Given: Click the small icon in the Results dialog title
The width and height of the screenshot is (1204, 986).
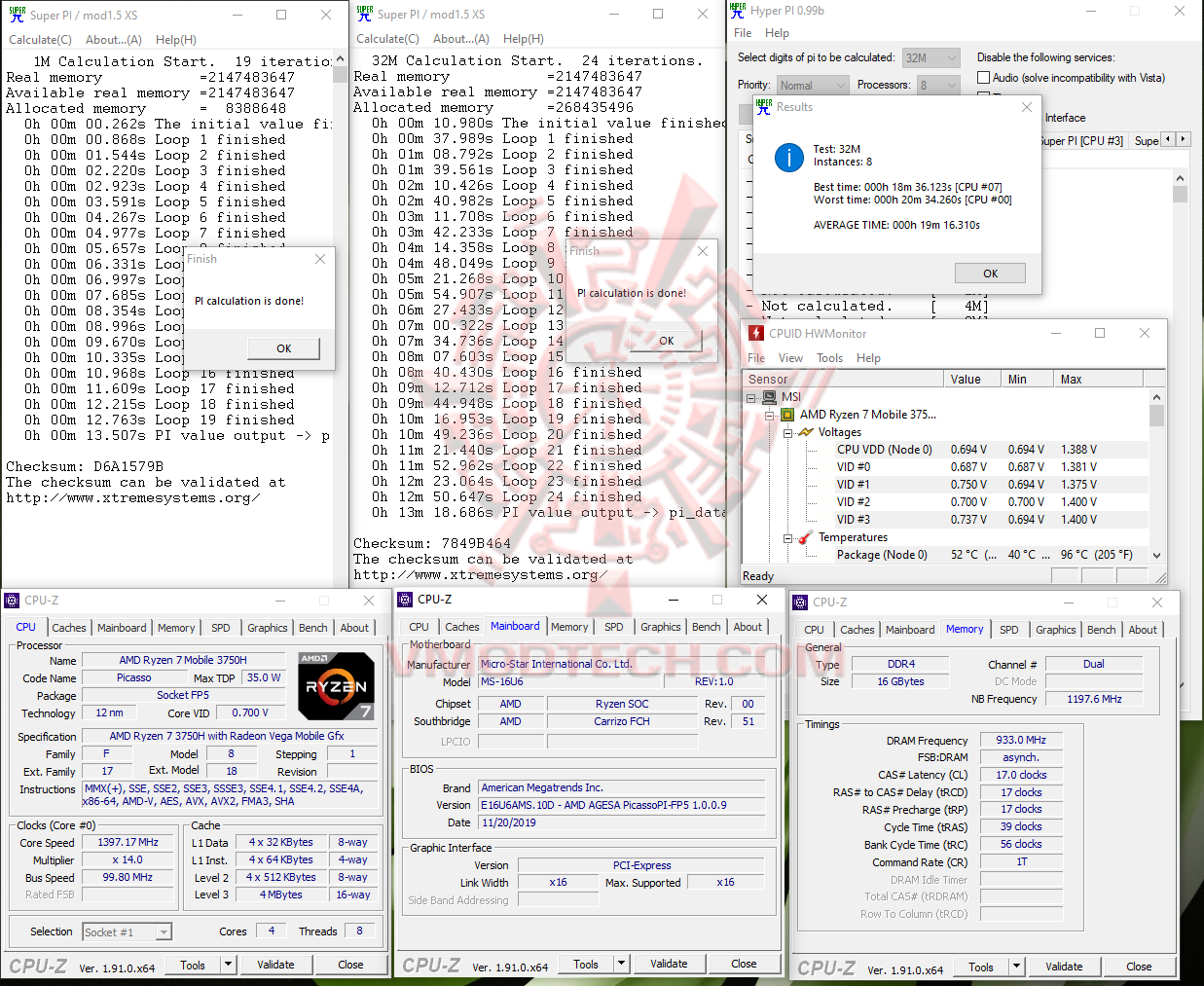Looking at the screenshot, I should point(764,106).
